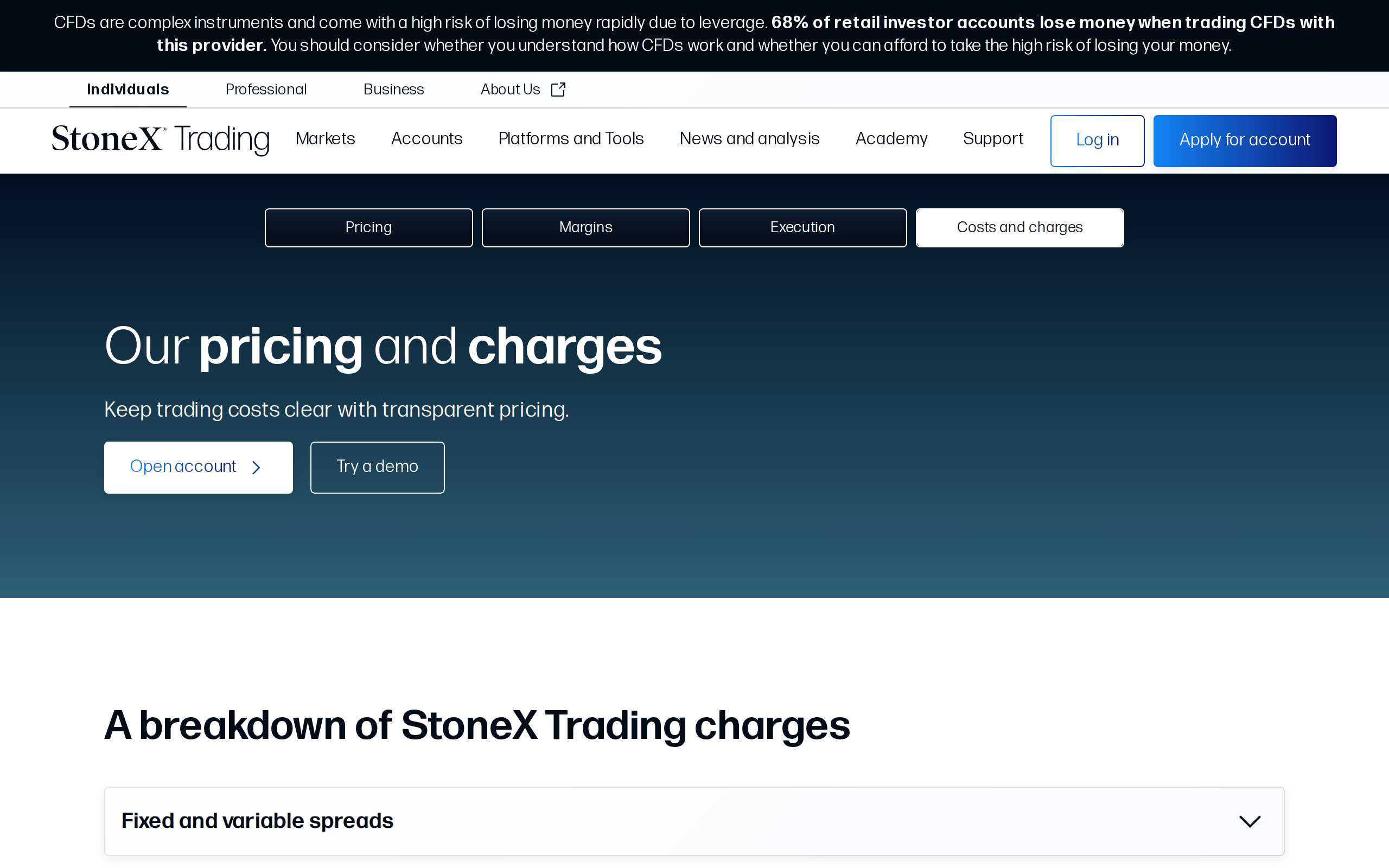The image size is (1389, 868).
Task: Select the Costs and charges button
Action: [x=1020, y=228]
